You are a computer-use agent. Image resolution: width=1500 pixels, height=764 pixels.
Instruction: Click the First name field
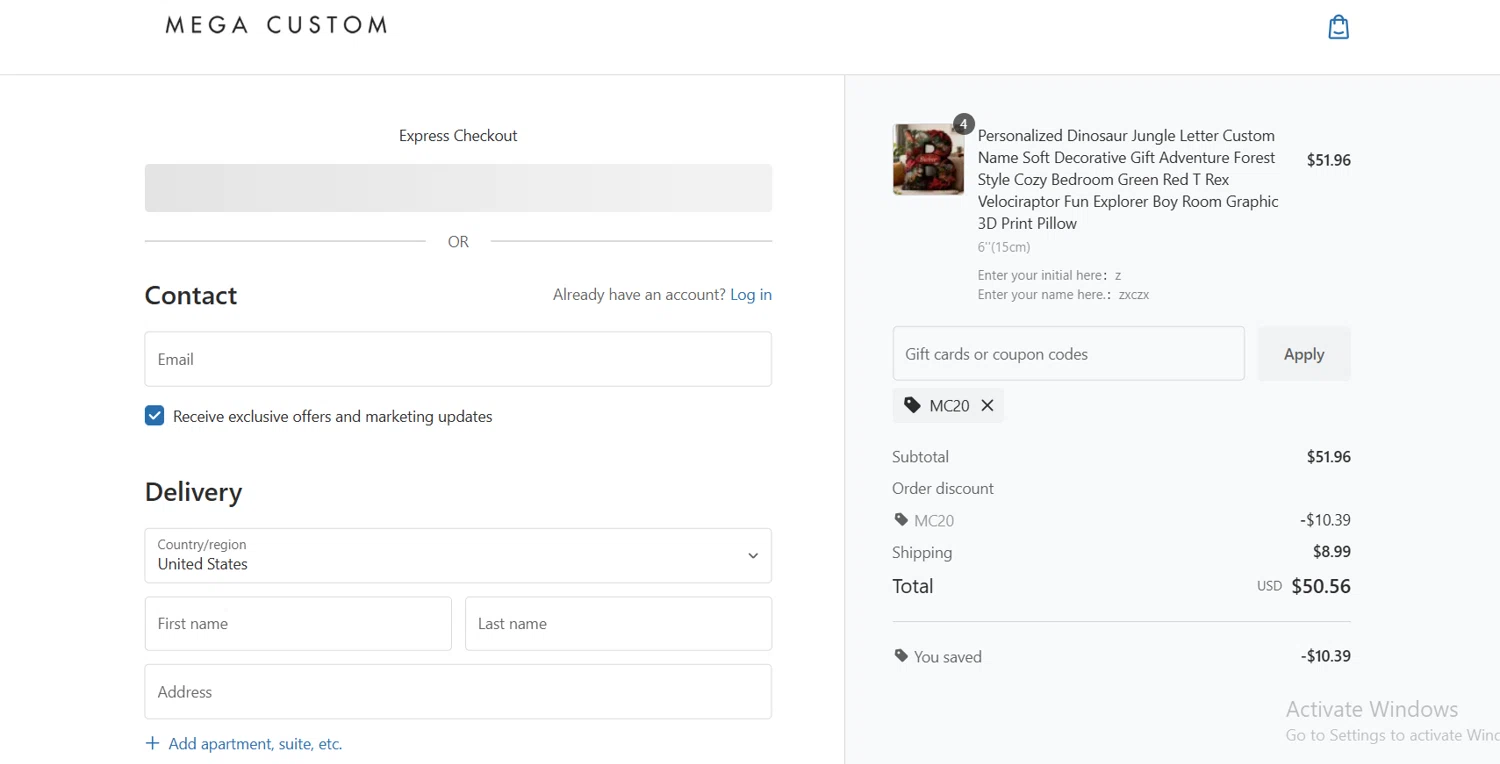click(x=298, y=623)
